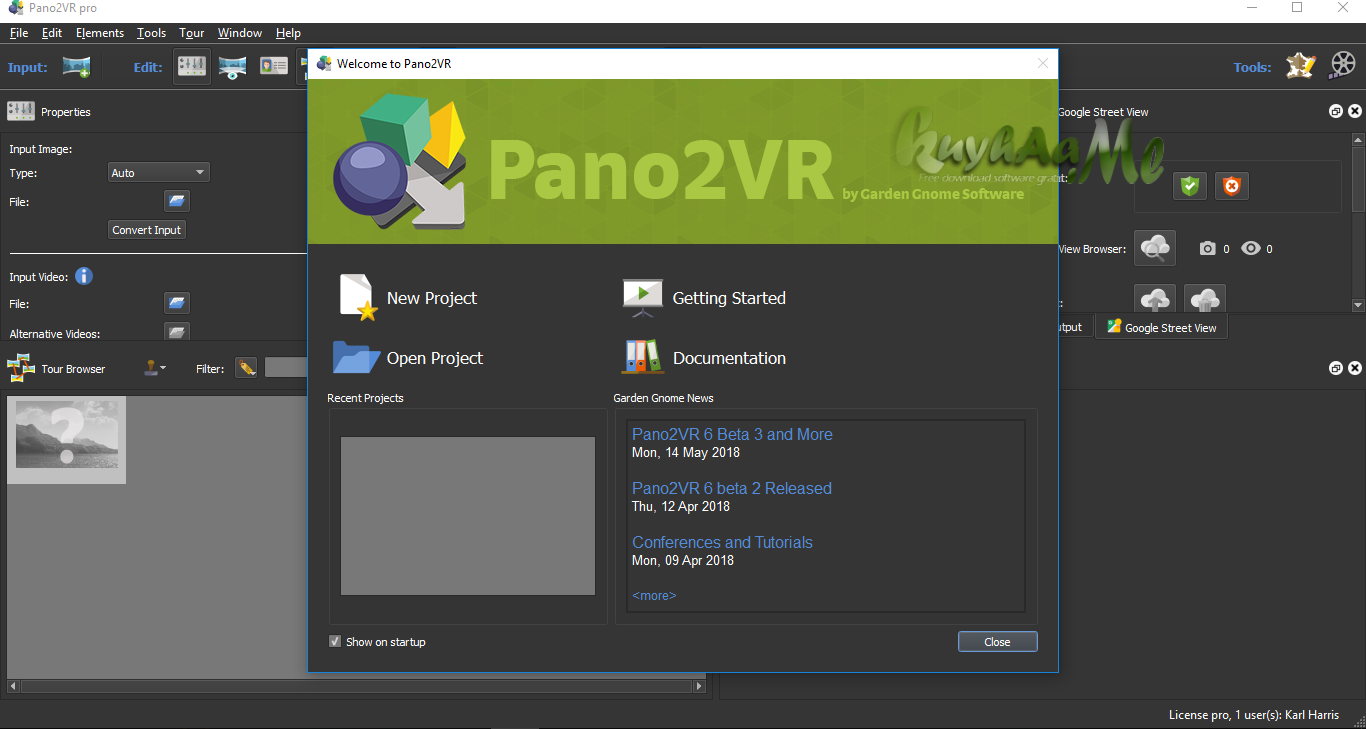
Task: Click Tour Browser horizontal scrollbar left arrow
Action: click(13, 687)
